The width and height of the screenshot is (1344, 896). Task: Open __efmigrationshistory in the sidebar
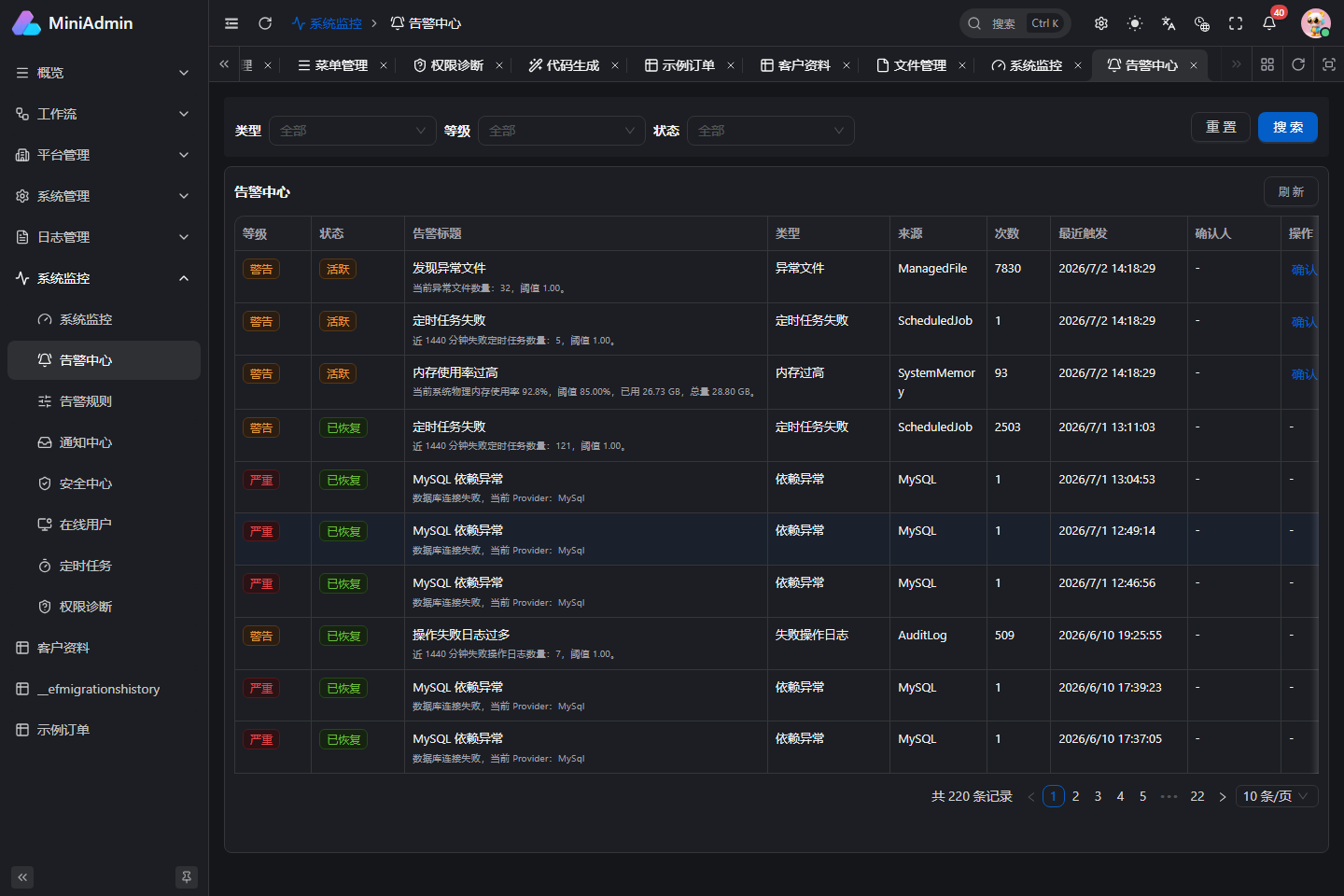[x=104, y=689]
